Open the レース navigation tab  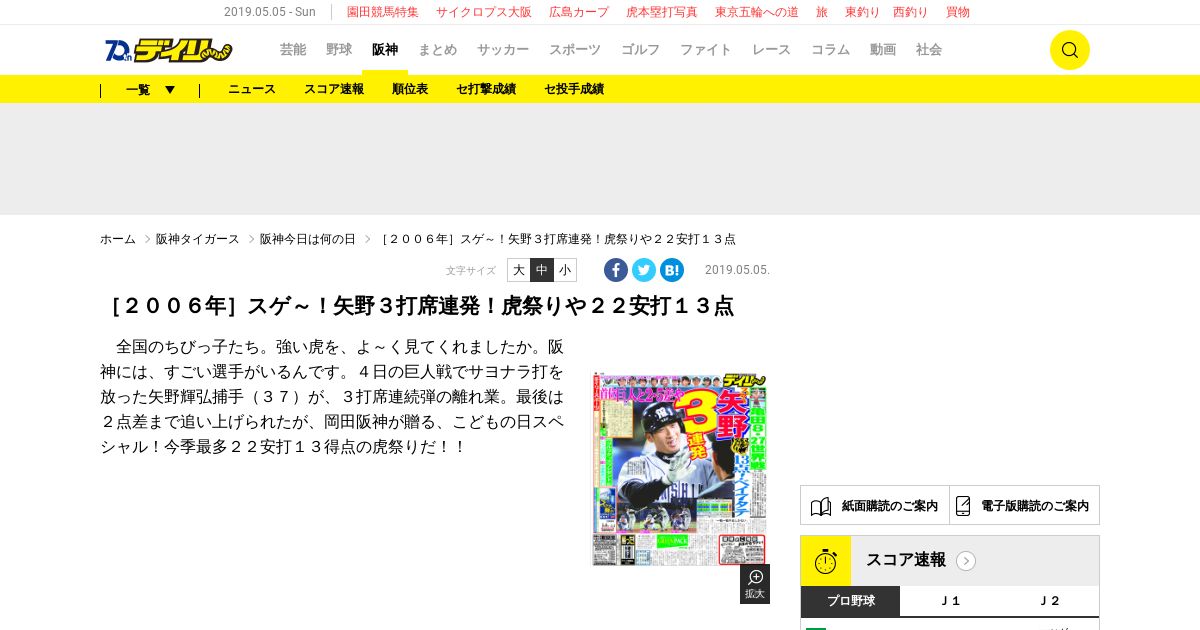tap(772, 50)
